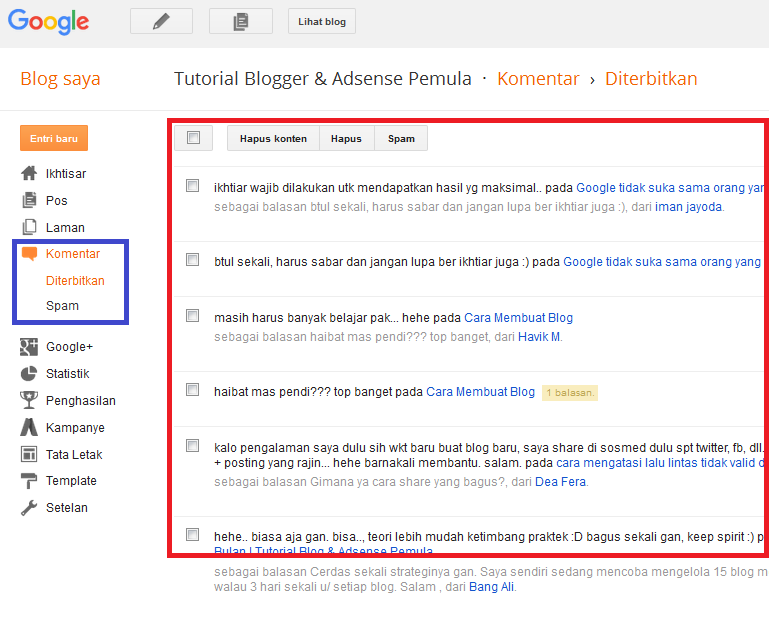
Task: Open the Komentar menu item
Action: [x=73, y=254]
